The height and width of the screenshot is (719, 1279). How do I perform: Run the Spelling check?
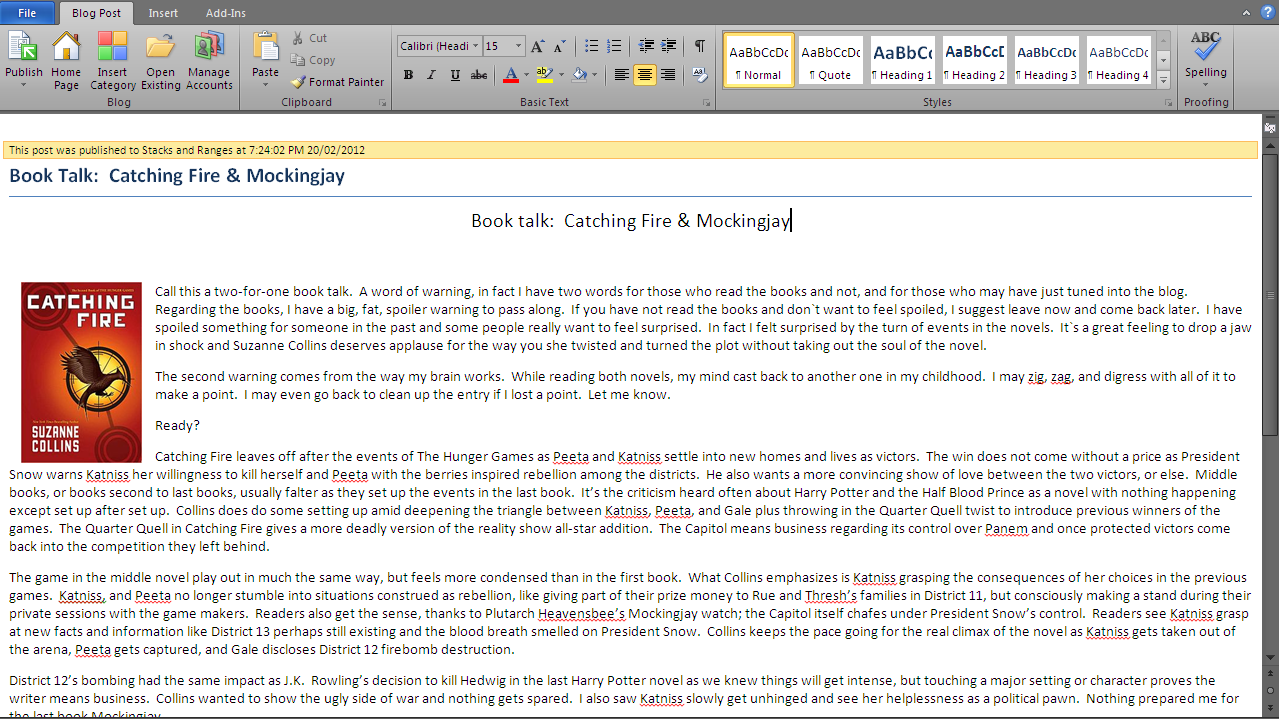click(1205, 52)
